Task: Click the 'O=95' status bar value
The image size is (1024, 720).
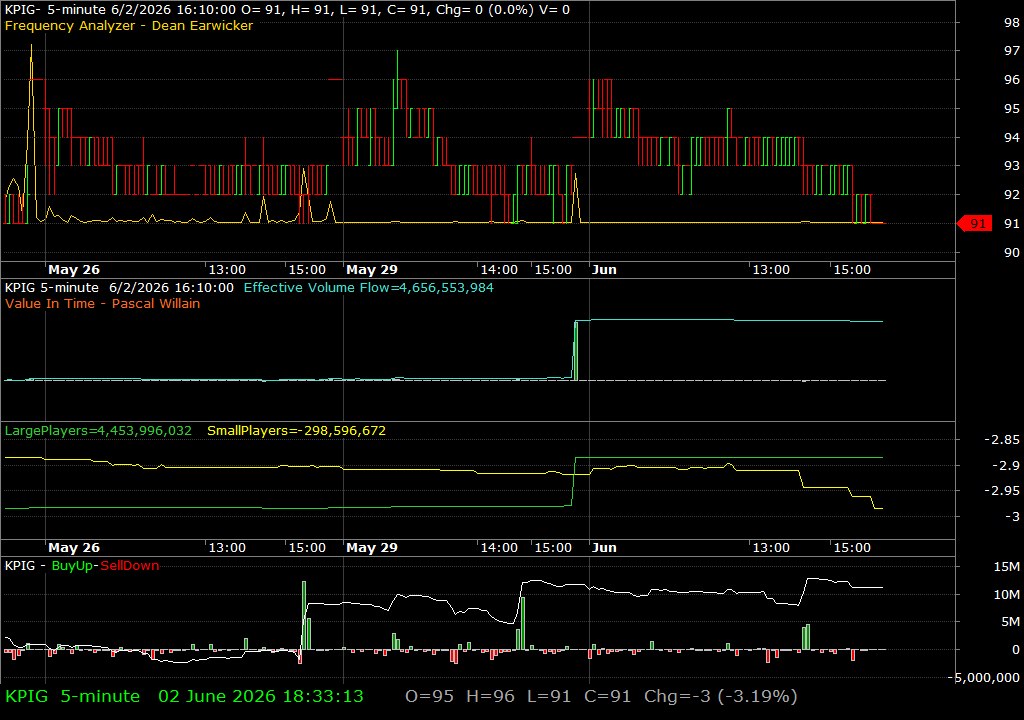Action: (x=429, y=696)
